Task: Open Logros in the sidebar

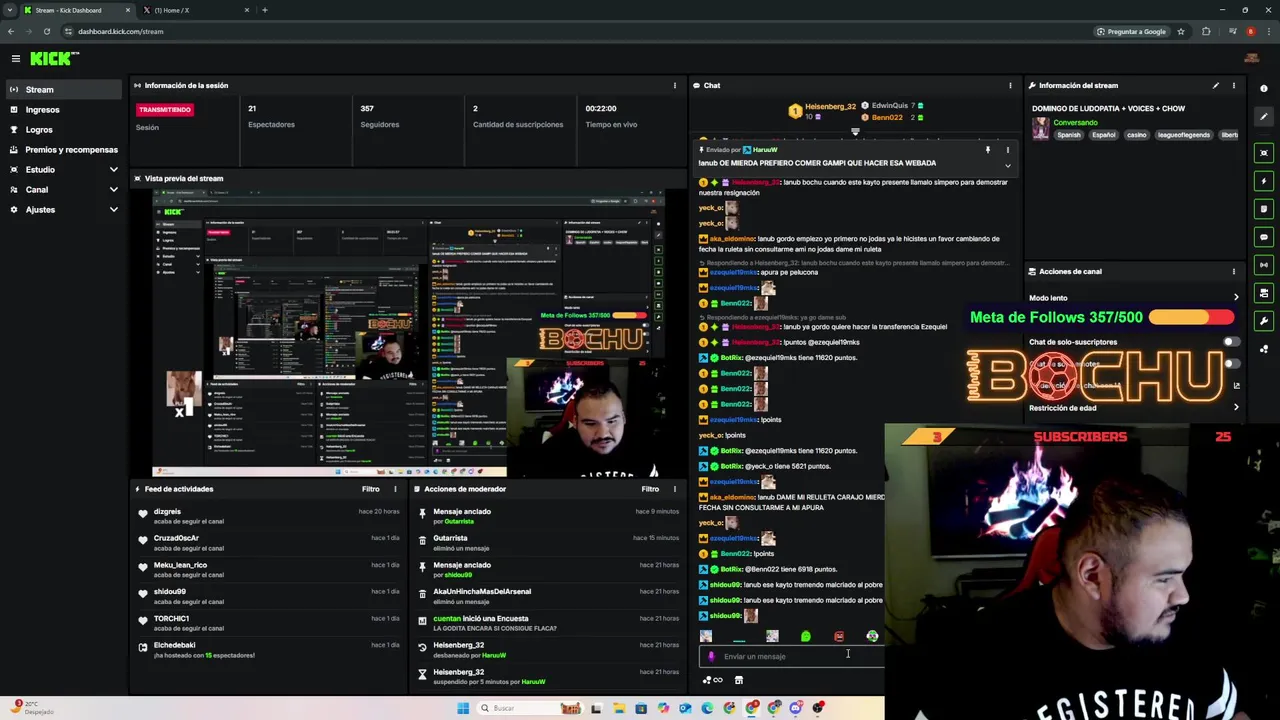Action: pos(63,130)
